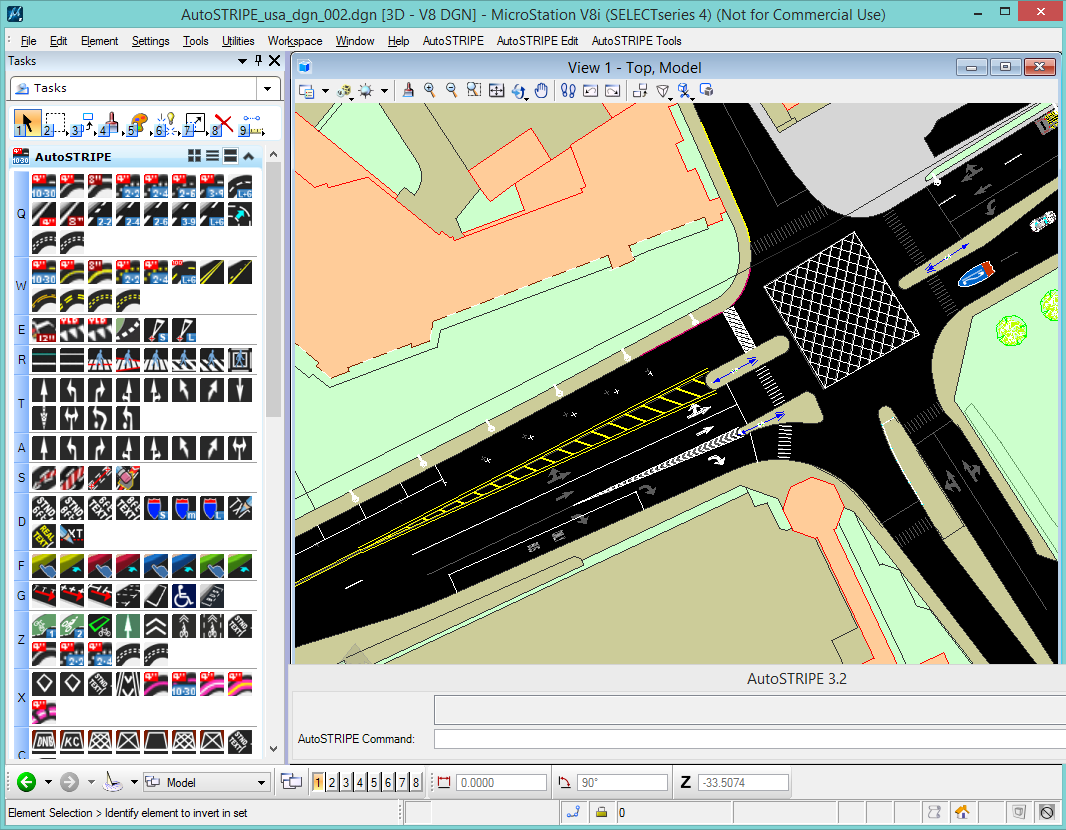Select the handicap parking symbol tool
The width and height of the screenshot is (1066, 830).
tap(183, 595)
